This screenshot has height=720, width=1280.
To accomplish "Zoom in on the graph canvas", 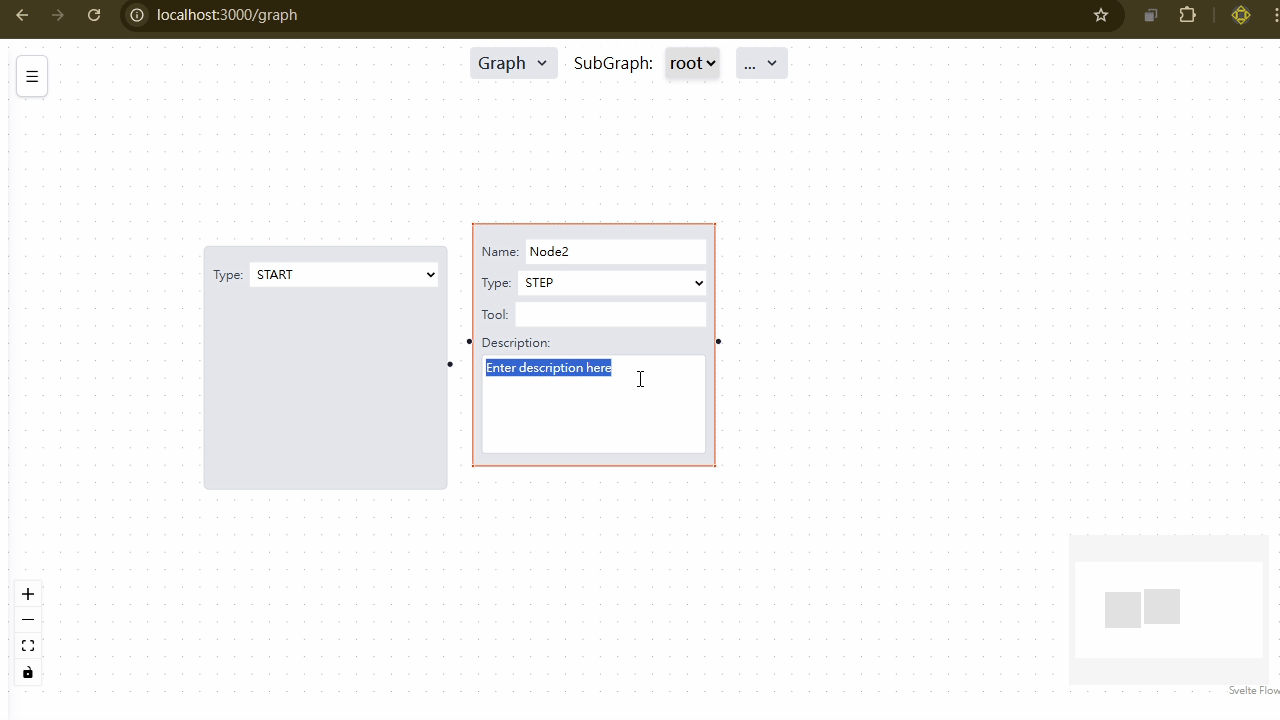I will tap(28, 594).
